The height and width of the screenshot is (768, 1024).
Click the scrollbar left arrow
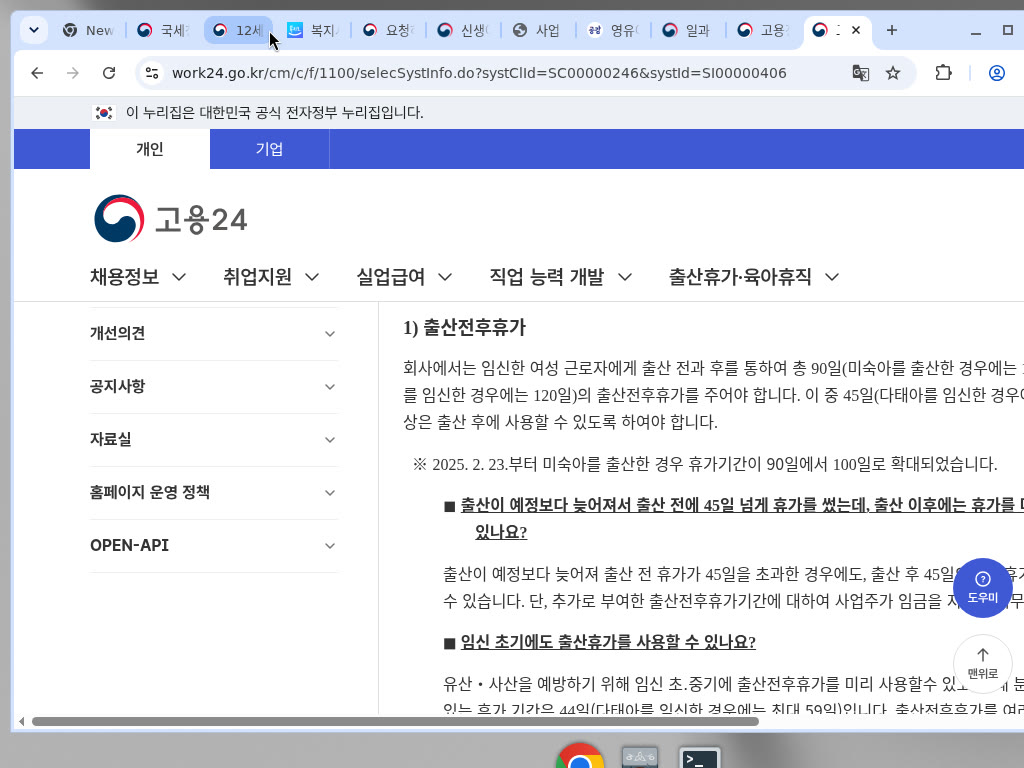tap(22, 722)
